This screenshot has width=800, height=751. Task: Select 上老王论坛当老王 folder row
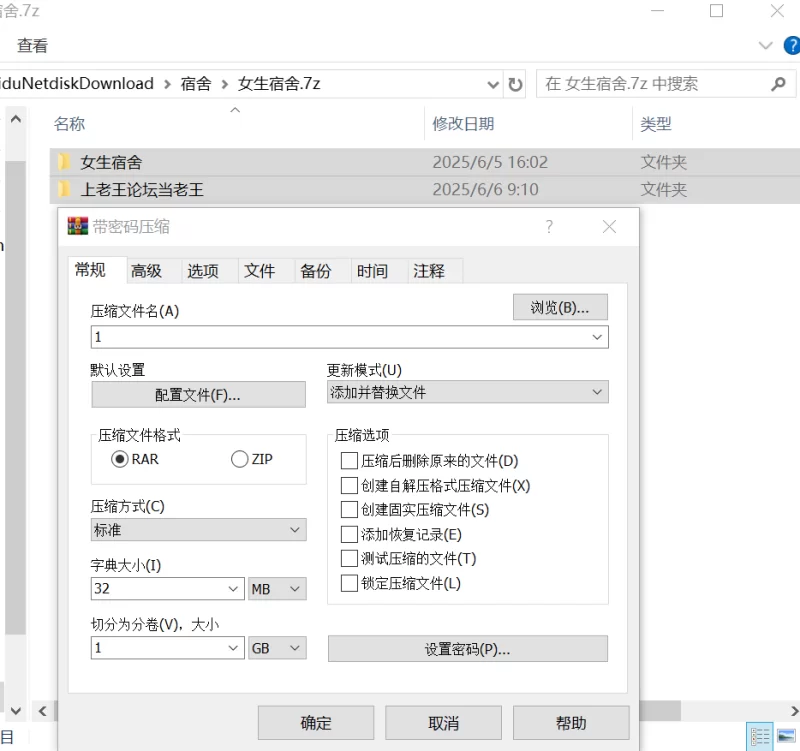pyautogui.click(x=424, y=190)
